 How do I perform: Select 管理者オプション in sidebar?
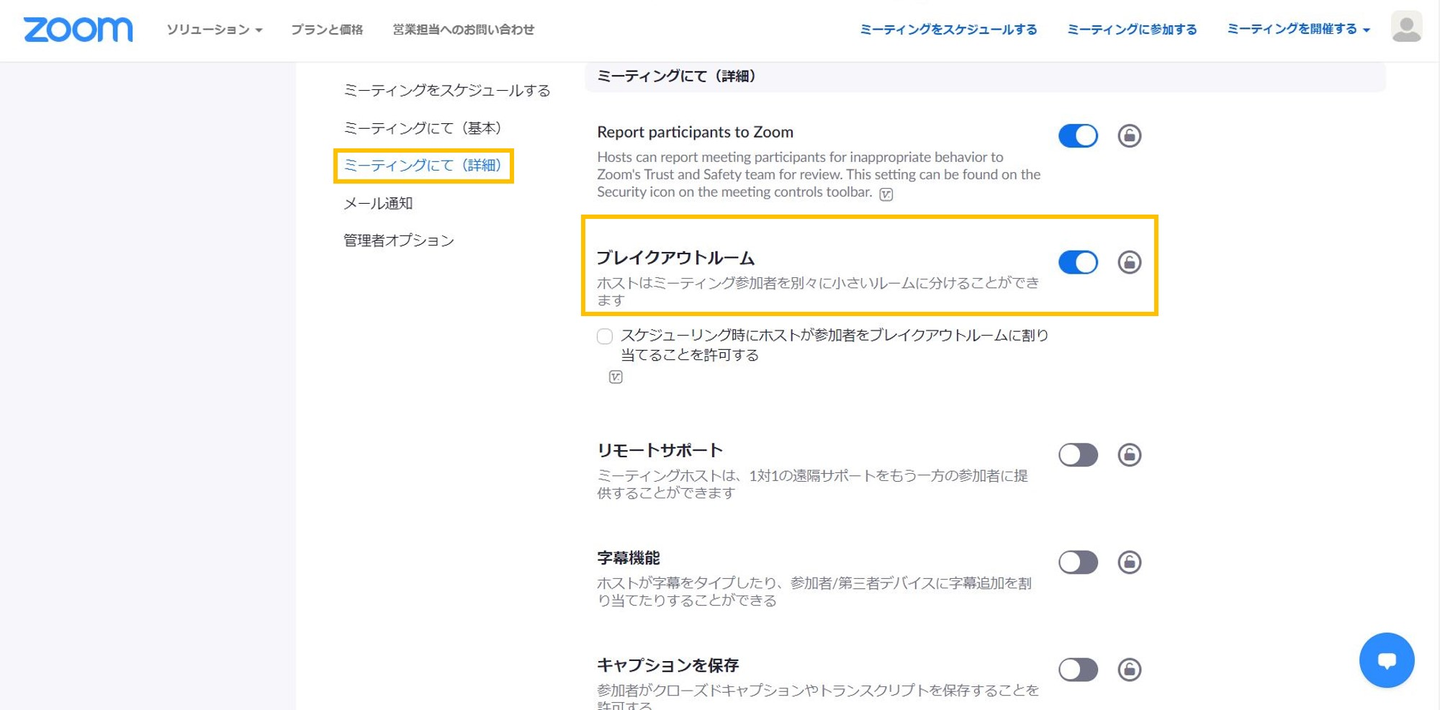399,240
